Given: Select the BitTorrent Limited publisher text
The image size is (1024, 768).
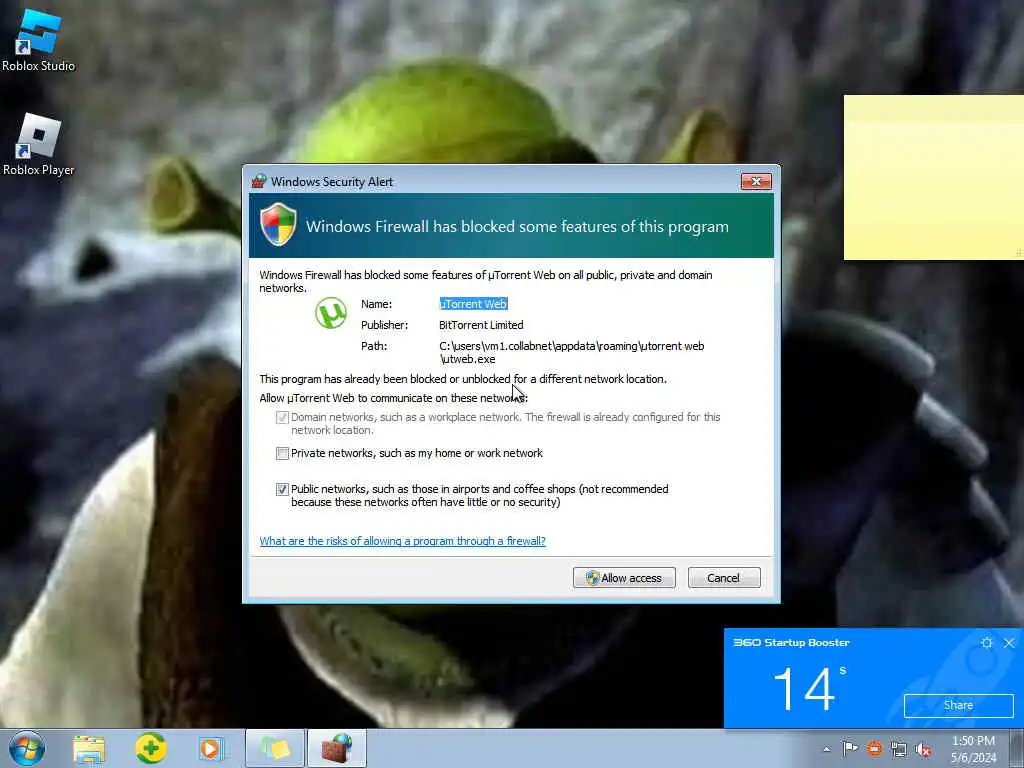Looking at the screenshot, I should pyautogui.click(x=481, y=325).
